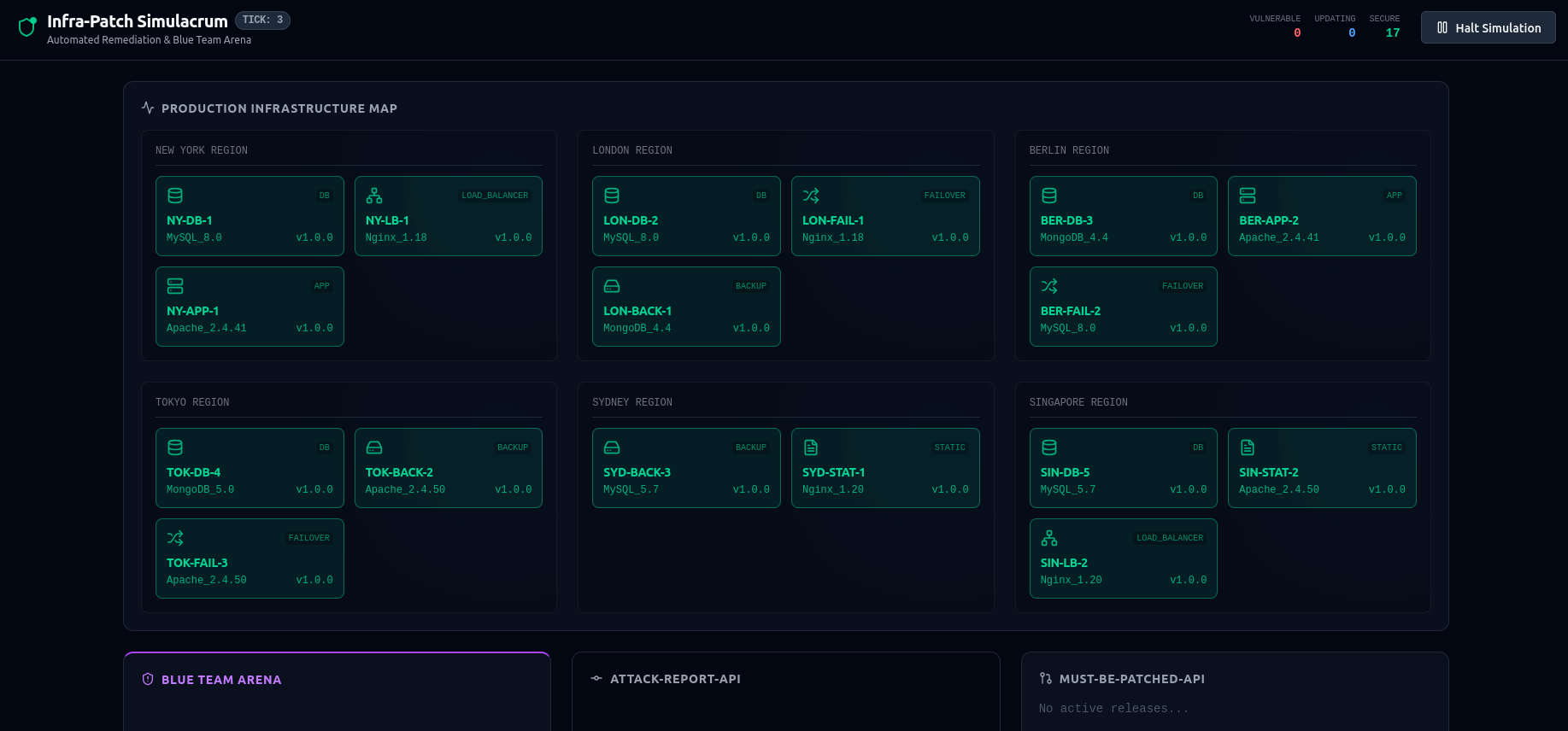1568x731 pixels.
Task: Click the SECURE counter showing 17
Action: 1384,26
